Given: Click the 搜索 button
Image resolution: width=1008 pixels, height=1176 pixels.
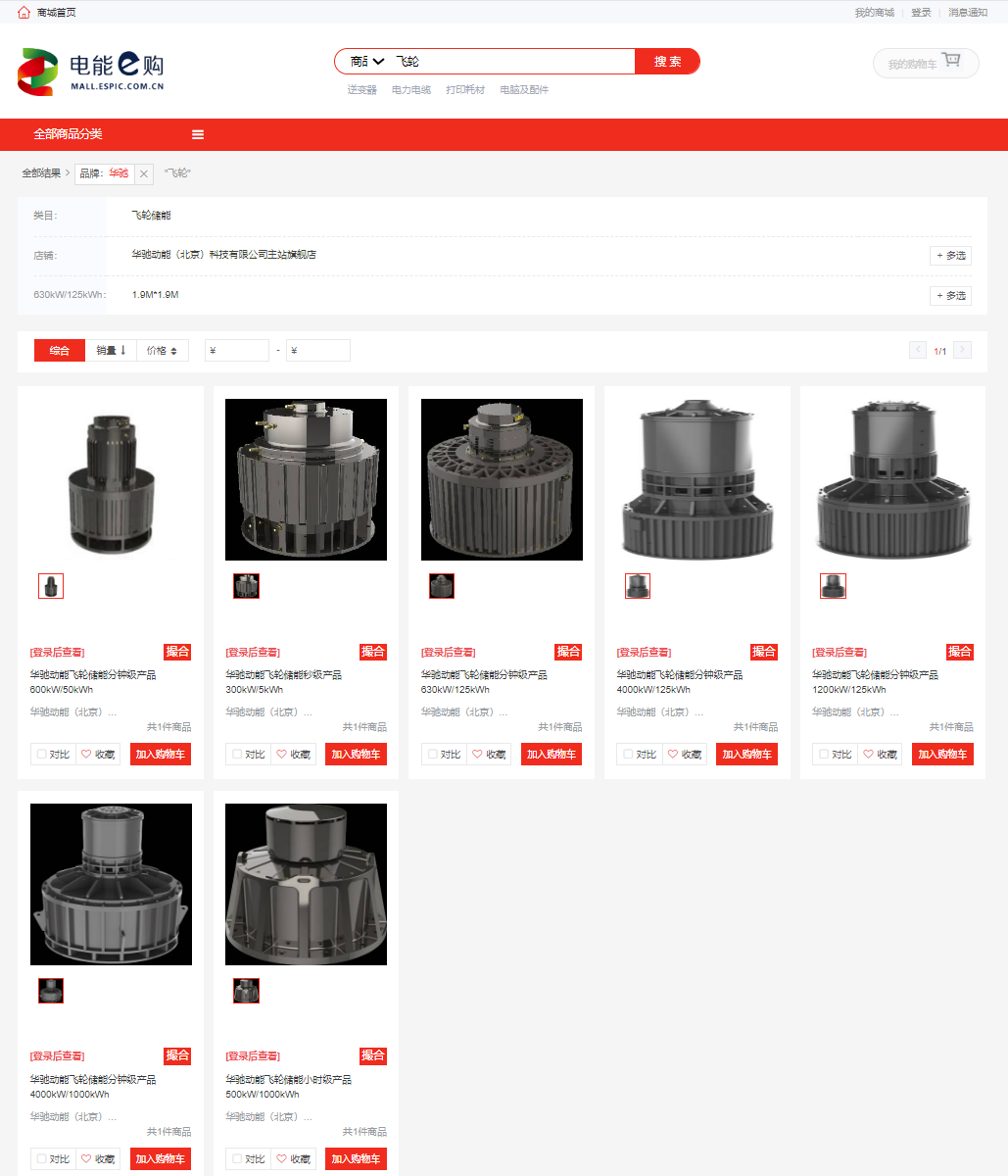Looking at the screenshot, I should [668, 62].
